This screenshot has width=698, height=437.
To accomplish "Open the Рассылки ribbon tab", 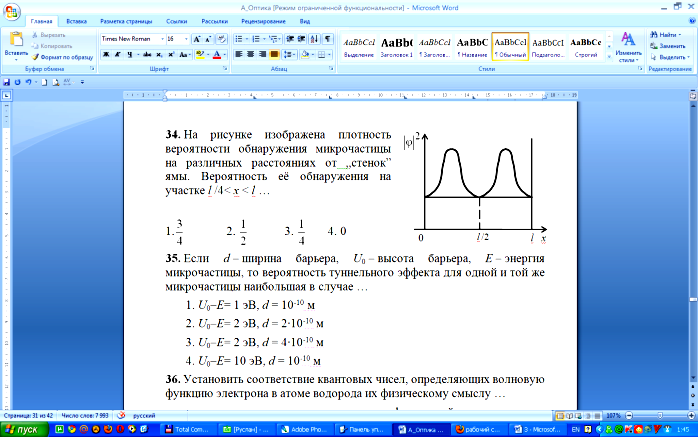I will 215,21.
